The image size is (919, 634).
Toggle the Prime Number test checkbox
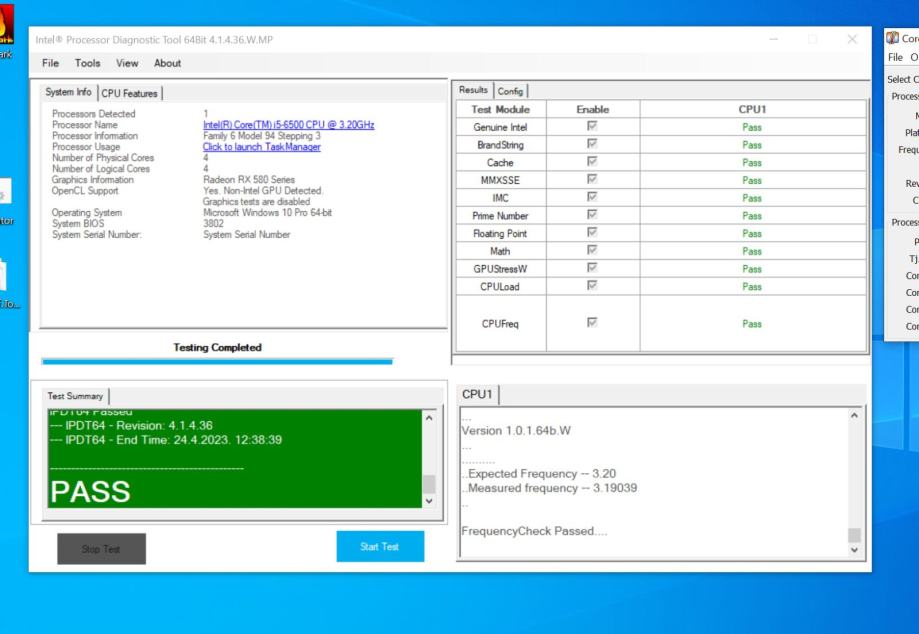(x=592, y=214)
